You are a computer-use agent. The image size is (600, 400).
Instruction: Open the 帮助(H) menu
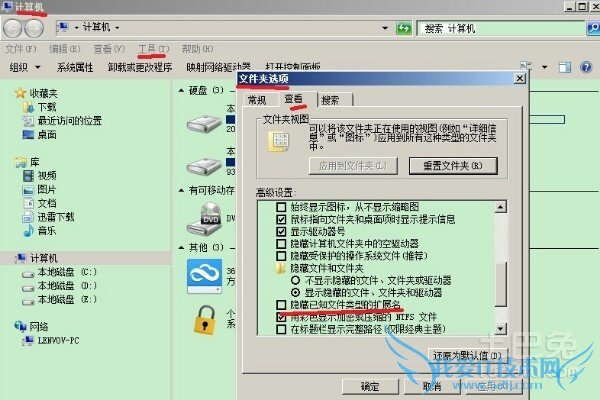(x=197, y=49)
